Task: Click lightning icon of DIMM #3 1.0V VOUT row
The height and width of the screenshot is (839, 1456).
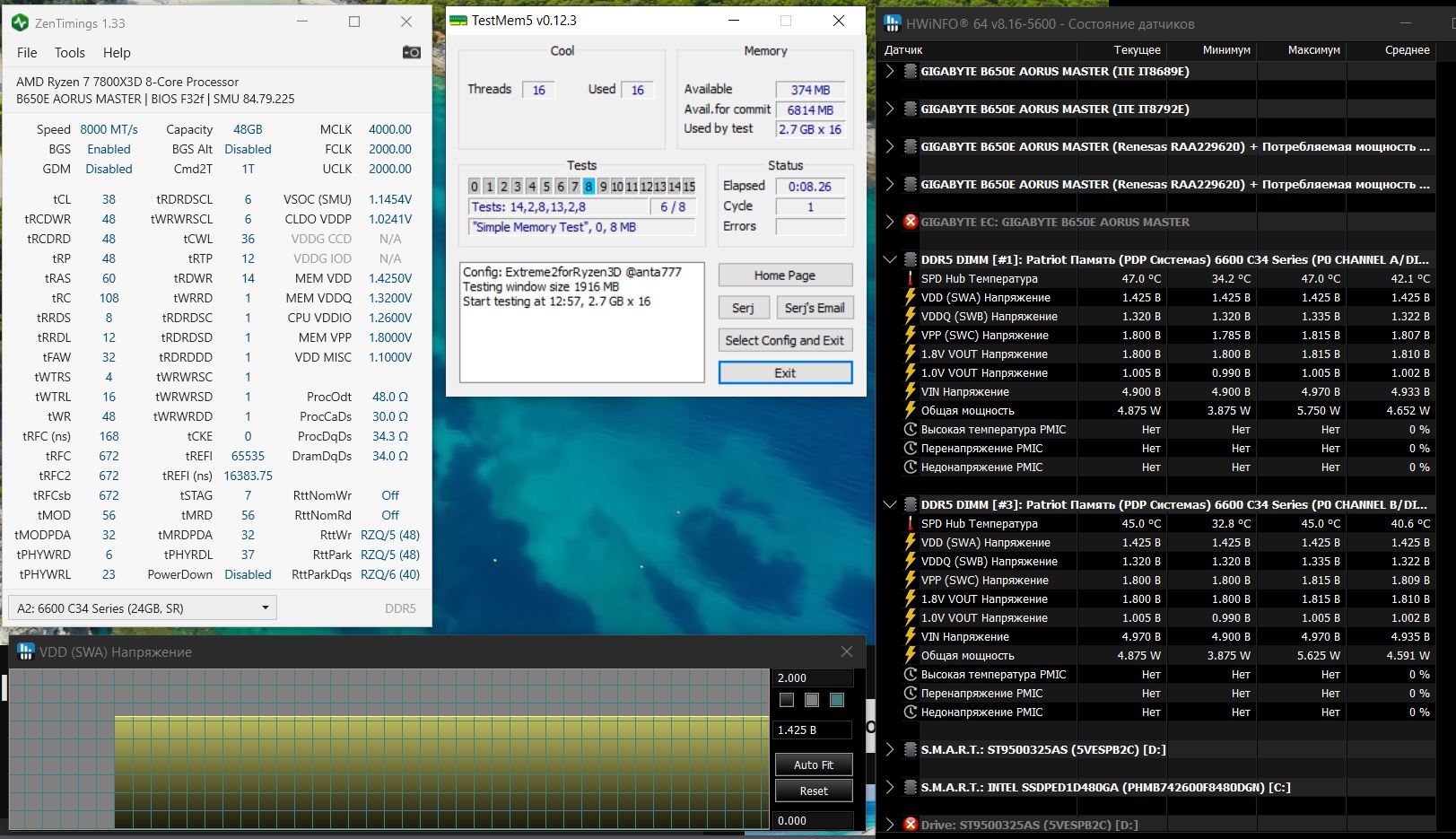Action: [x=910, y=617]
